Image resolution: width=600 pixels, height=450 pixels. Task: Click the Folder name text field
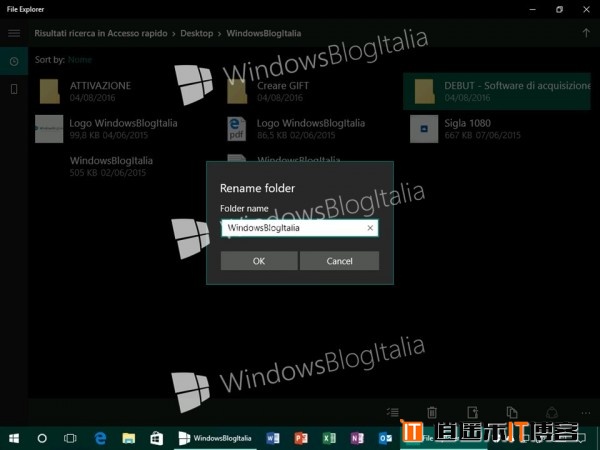tap(300, 228)
